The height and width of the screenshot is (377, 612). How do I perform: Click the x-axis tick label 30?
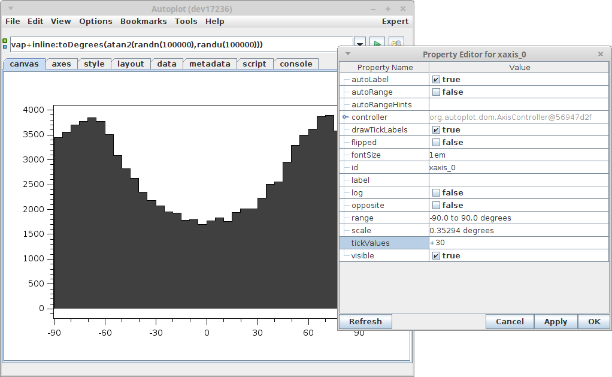tap(257, 333)
